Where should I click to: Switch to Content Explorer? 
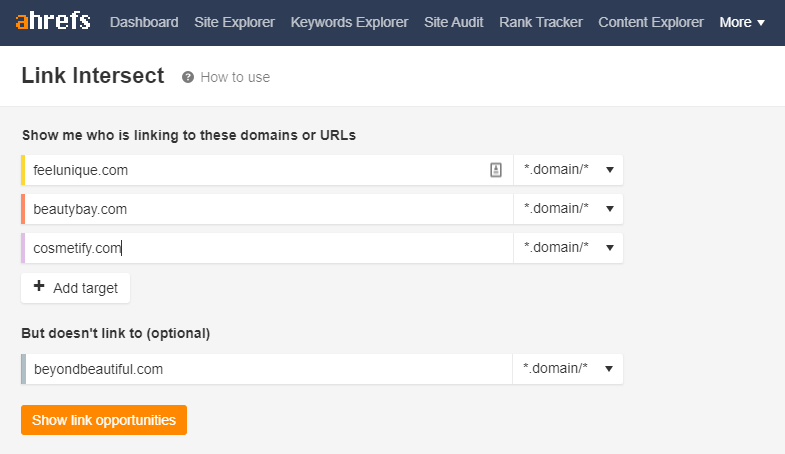pos(651,22)
